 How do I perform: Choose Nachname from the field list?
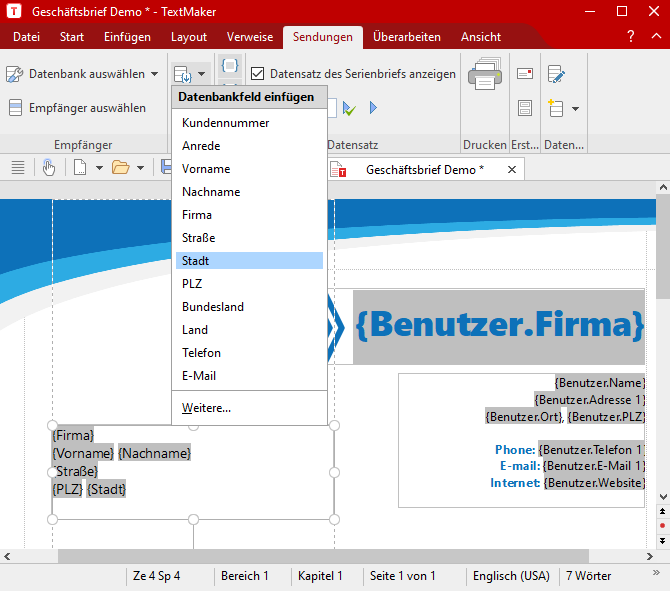click(x=249, y=192)
